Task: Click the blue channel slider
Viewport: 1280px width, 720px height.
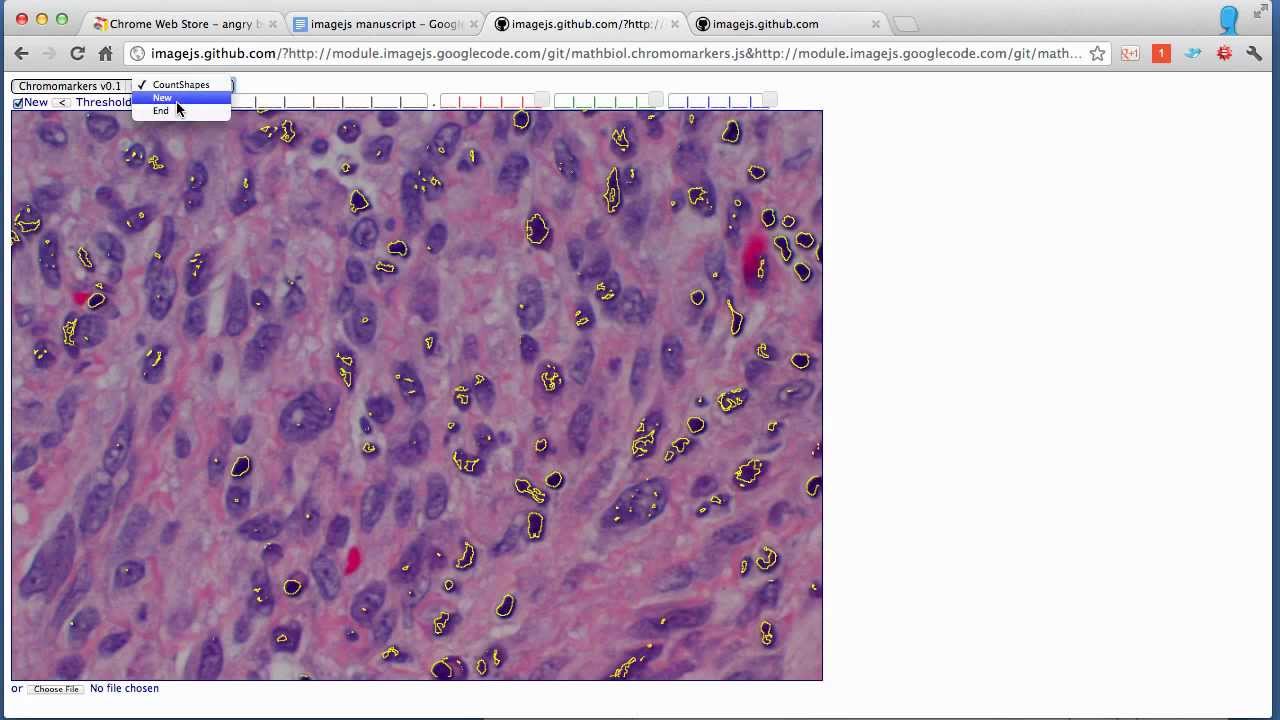Action: pyautogui.click(x=721, y=101)
